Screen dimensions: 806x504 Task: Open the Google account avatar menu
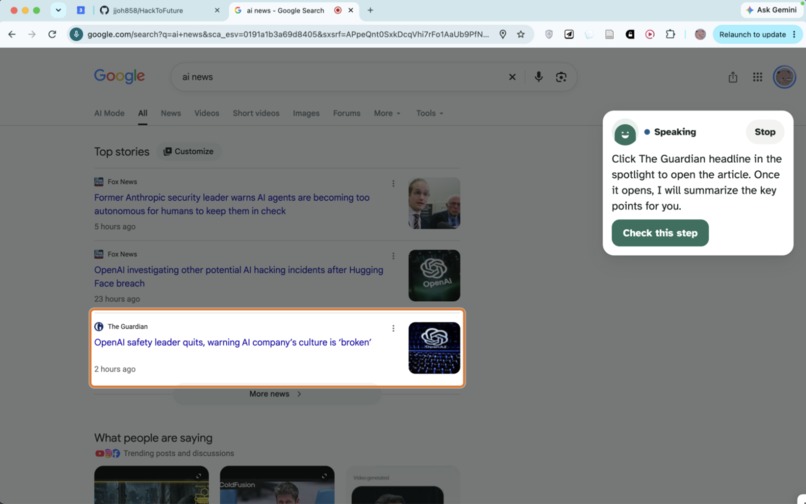point(784,77)
